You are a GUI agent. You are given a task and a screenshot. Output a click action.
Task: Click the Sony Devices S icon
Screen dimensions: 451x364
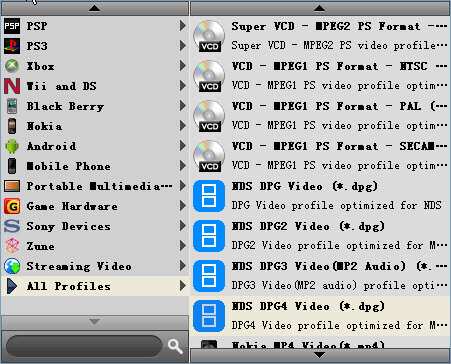(12, 226)
